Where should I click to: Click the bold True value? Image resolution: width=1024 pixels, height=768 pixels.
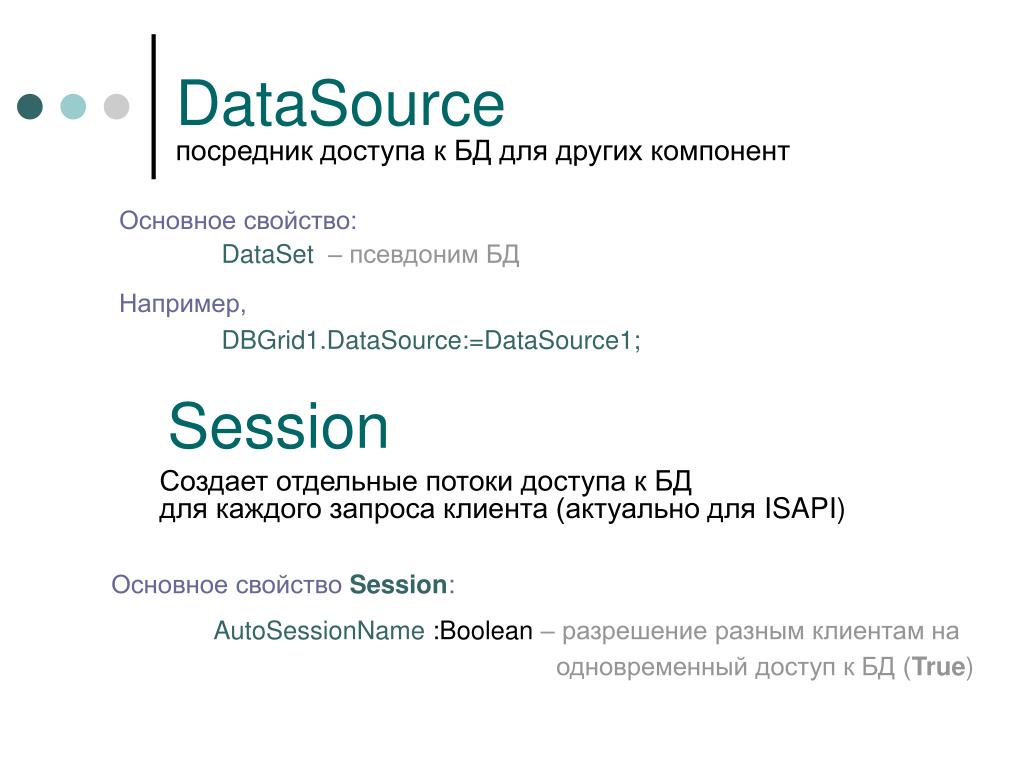939,667
